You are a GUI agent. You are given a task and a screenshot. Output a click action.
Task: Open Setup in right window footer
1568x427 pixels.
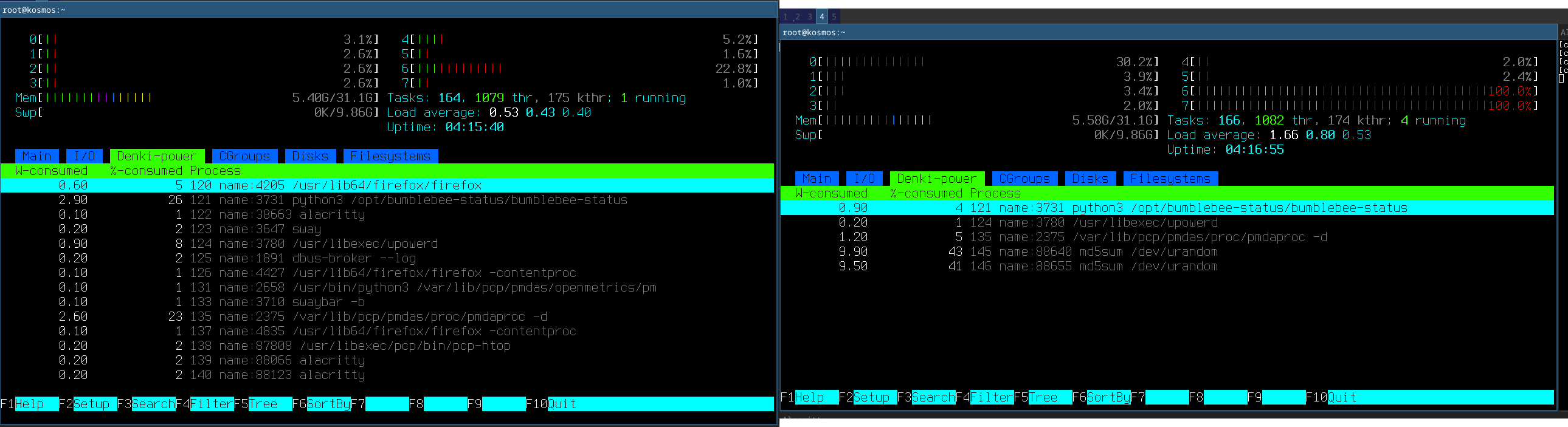876,397
